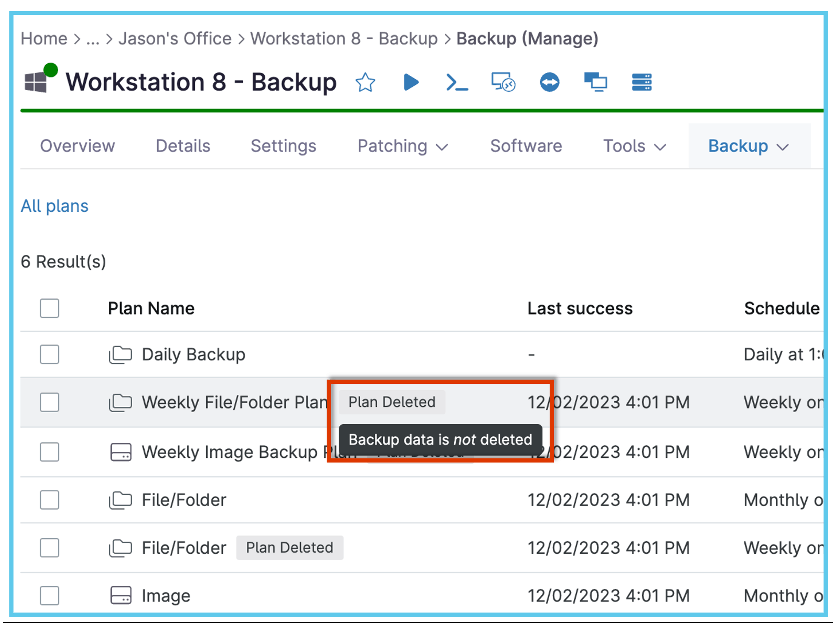This screenshot has width=837, height=629.
Task: Click the drive icon beside Weekly Image Backup
Action: pos(121,452)
